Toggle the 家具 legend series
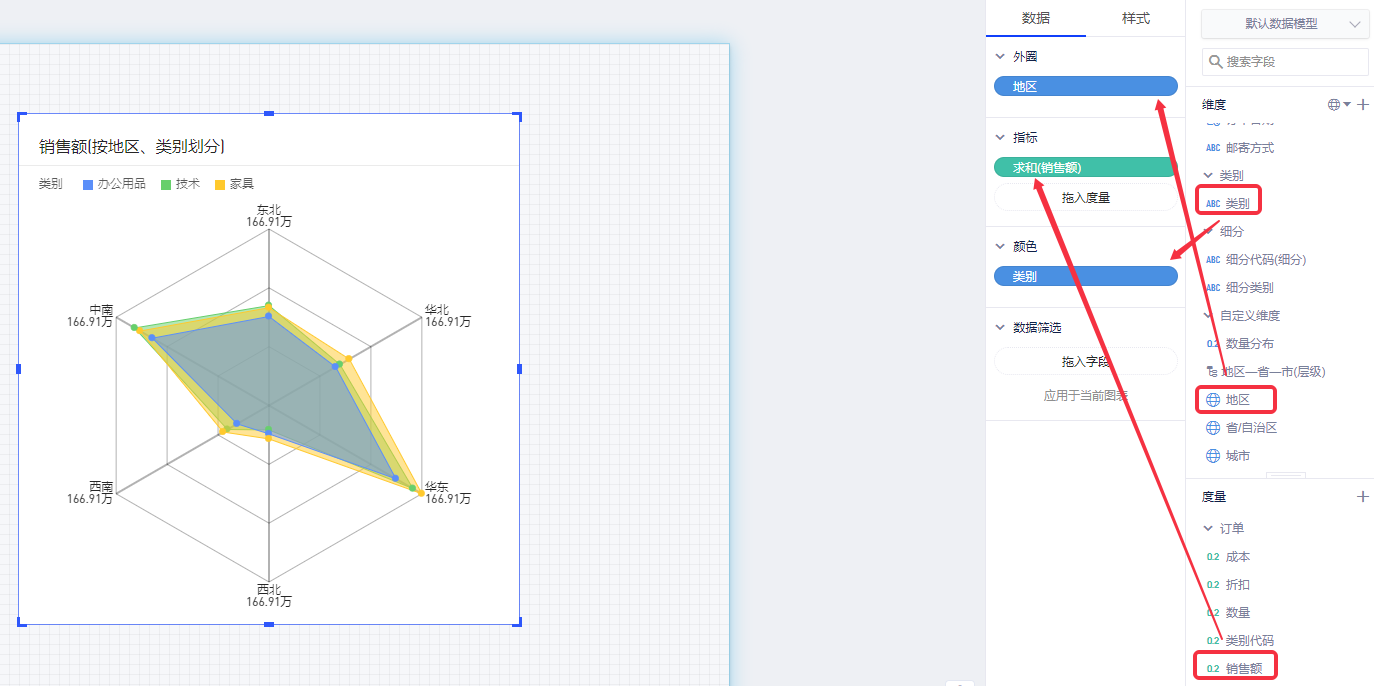Viewport: 1374px width, 686px height. 234,184
